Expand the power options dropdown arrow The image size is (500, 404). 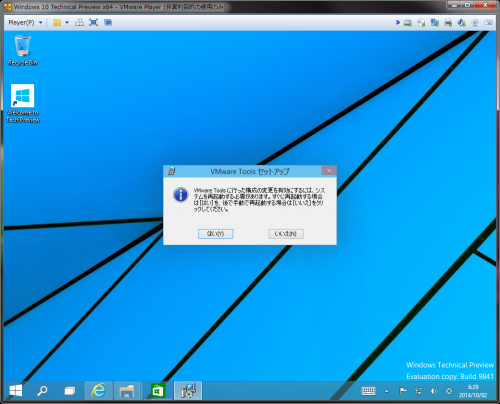pyautogui.click(x=67, y=23)
